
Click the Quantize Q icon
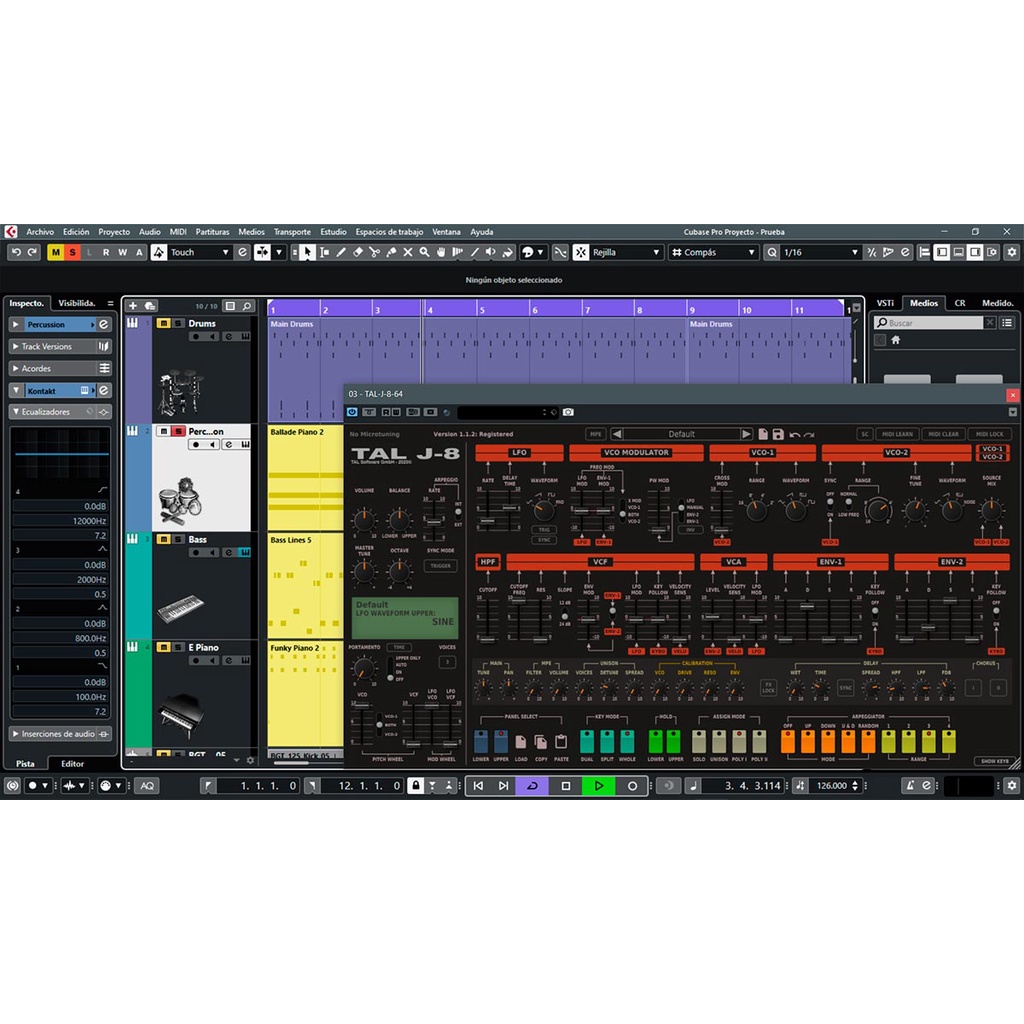pyautogui.click(x=772, y=252)
